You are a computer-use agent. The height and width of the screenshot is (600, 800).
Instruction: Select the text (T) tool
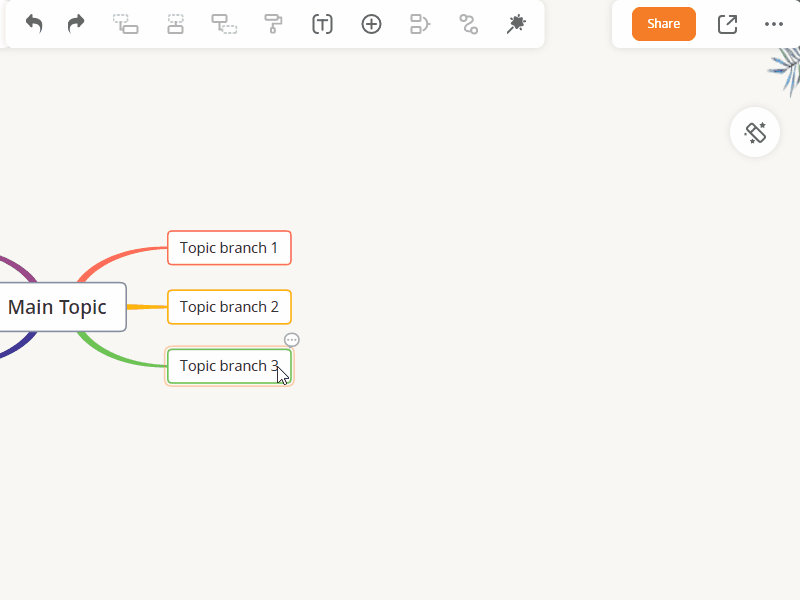point(322,24)
